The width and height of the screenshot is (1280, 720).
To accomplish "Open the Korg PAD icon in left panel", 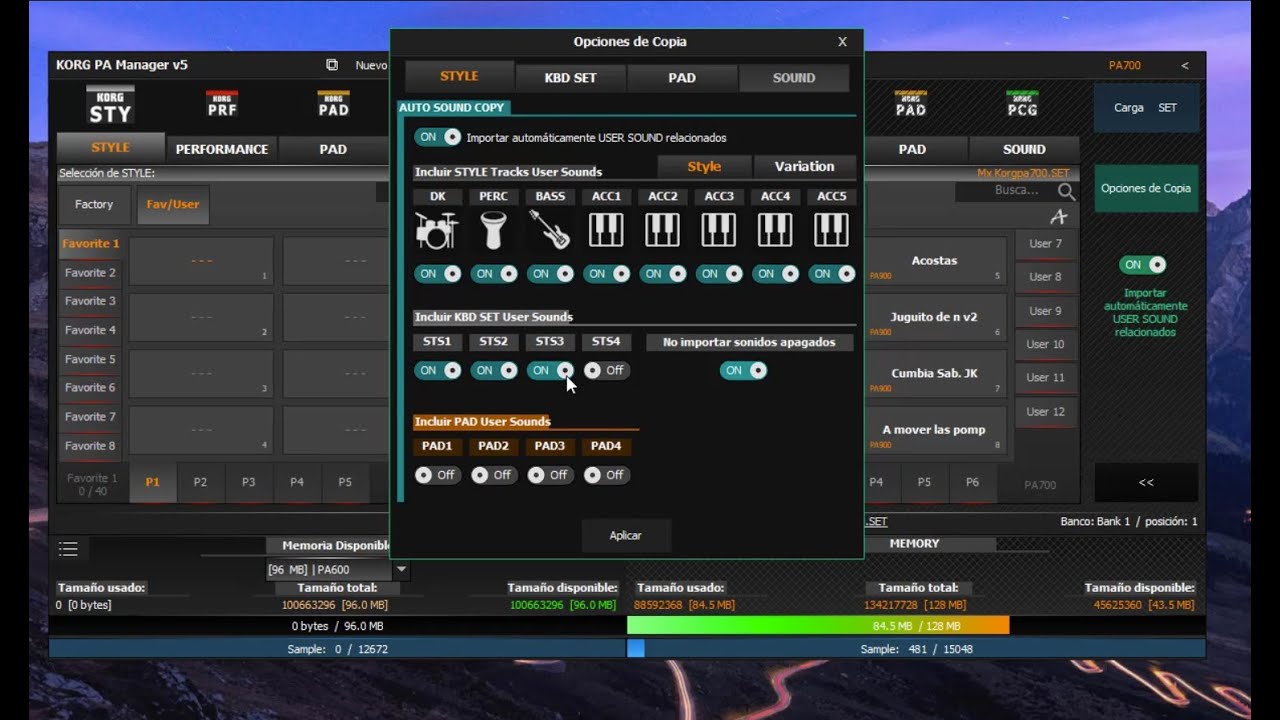I will coord(333,104).
